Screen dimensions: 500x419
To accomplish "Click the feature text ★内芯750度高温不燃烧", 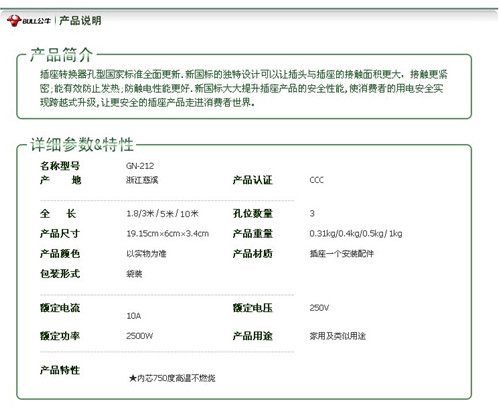I will [172, 378].
